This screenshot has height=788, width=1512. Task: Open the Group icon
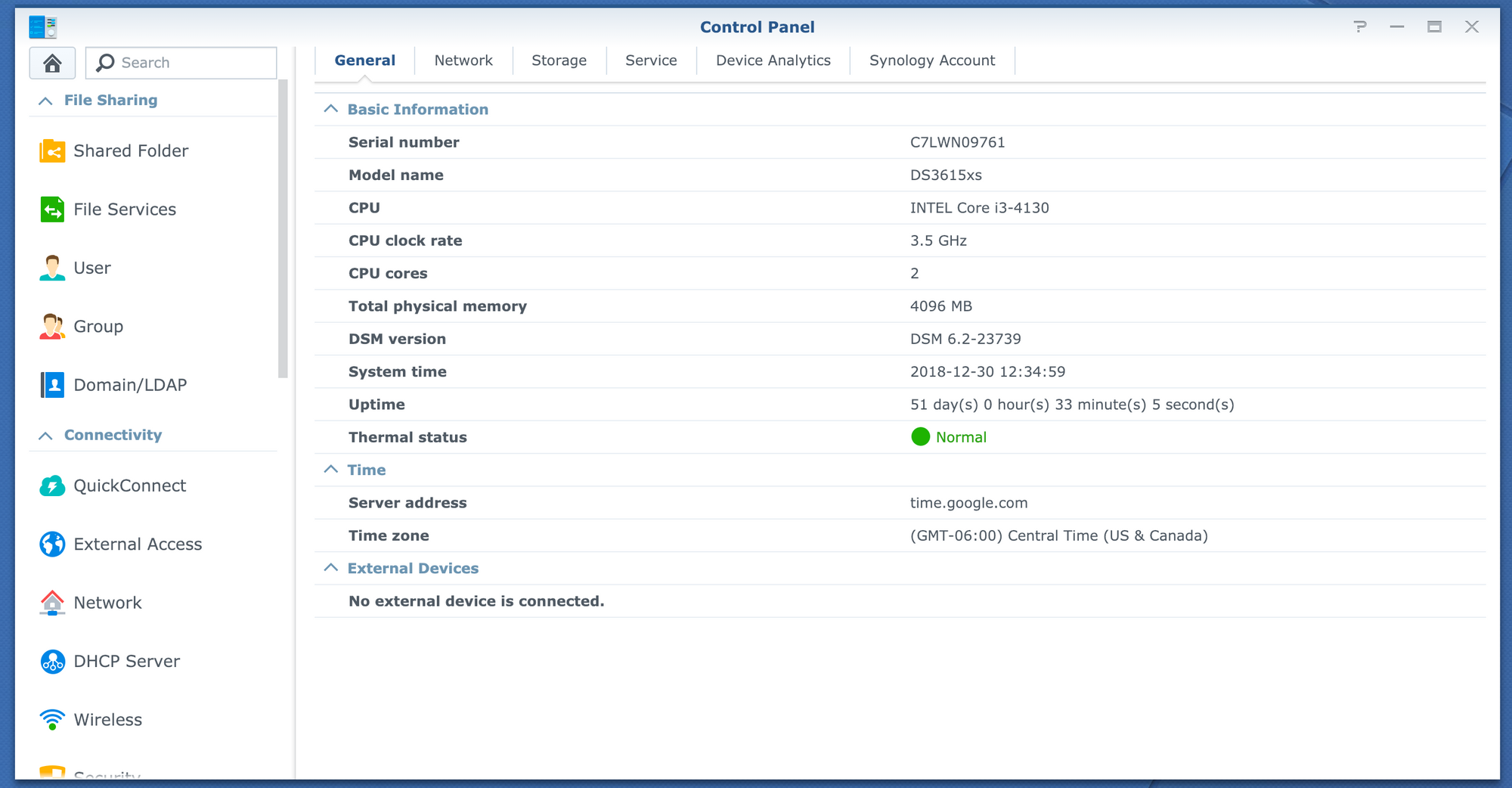click(52, 327)
